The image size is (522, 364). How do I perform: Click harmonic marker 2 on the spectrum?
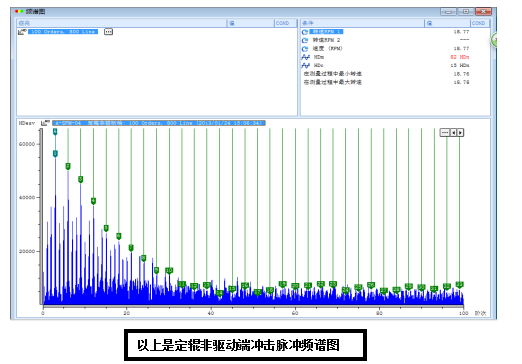pyautogui.click(x=68, y=166)
